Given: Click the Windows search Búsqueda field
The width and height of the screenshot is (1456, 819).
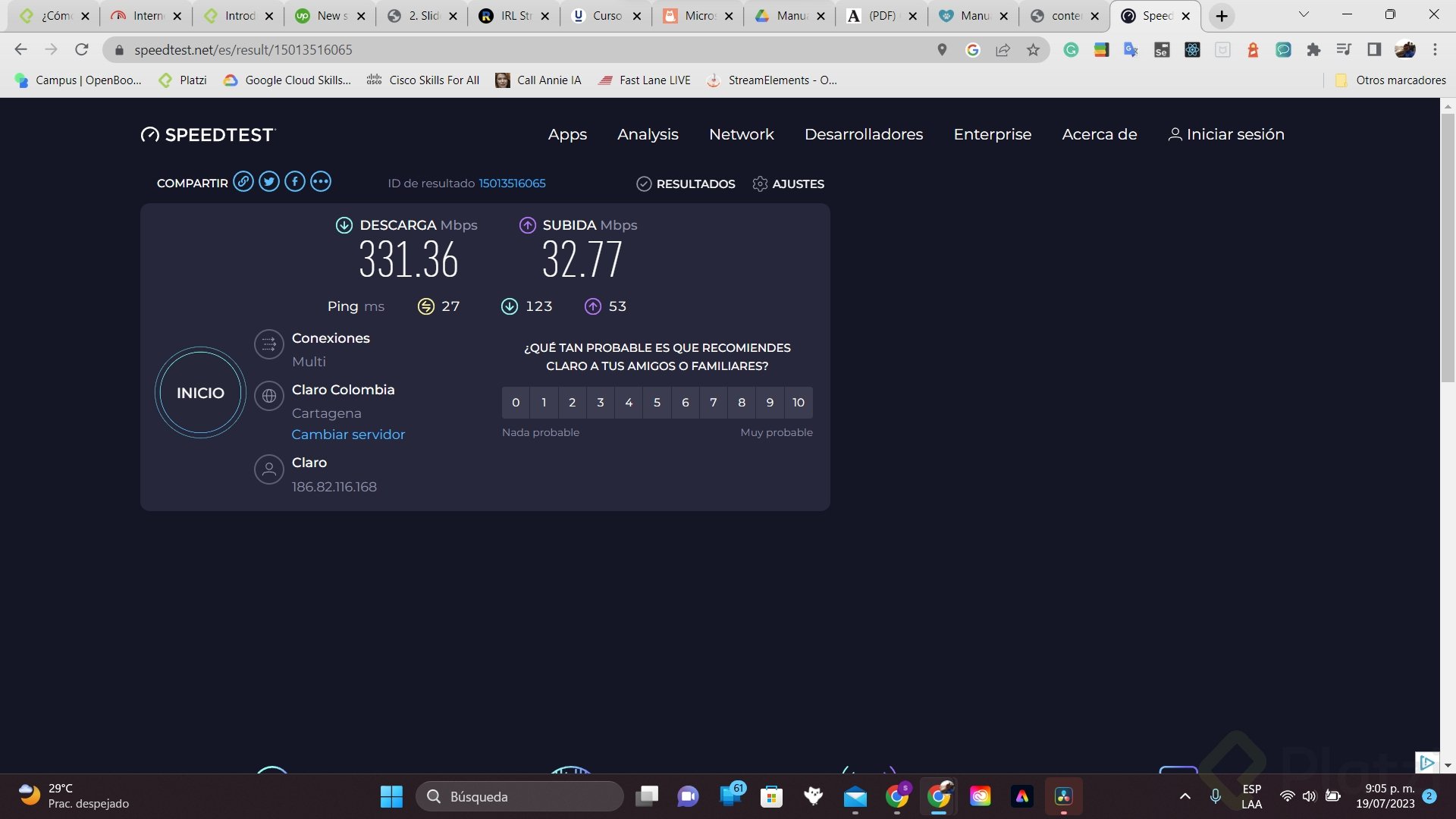Looking at the screenshot, I should [x=520, y=796].
